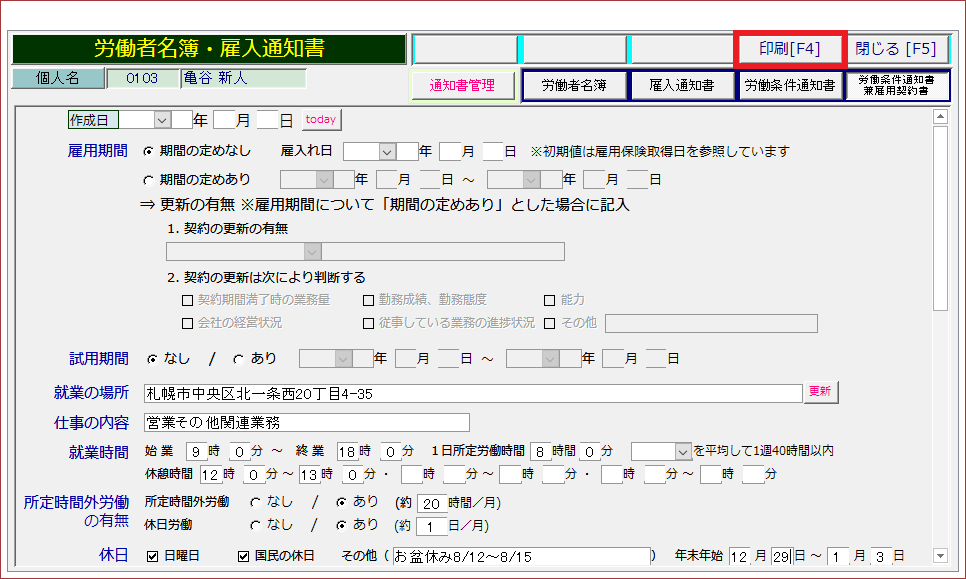Screen dimensions: 966x579
Task: Toggle the 国民の休日 checkbox
Action: click(243, 556)
